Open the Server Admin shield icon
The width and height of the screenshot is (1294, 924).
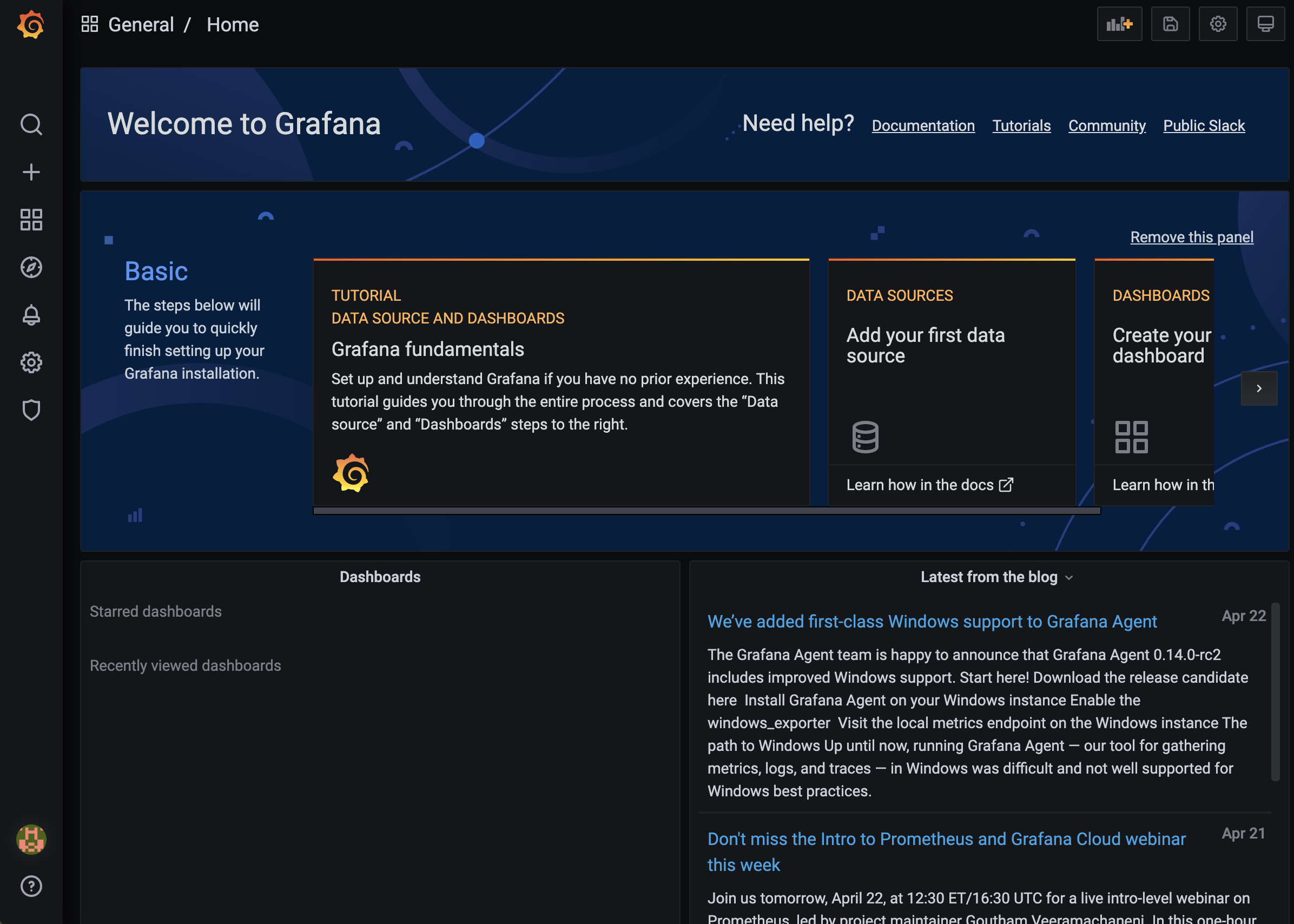coord(31,410)
